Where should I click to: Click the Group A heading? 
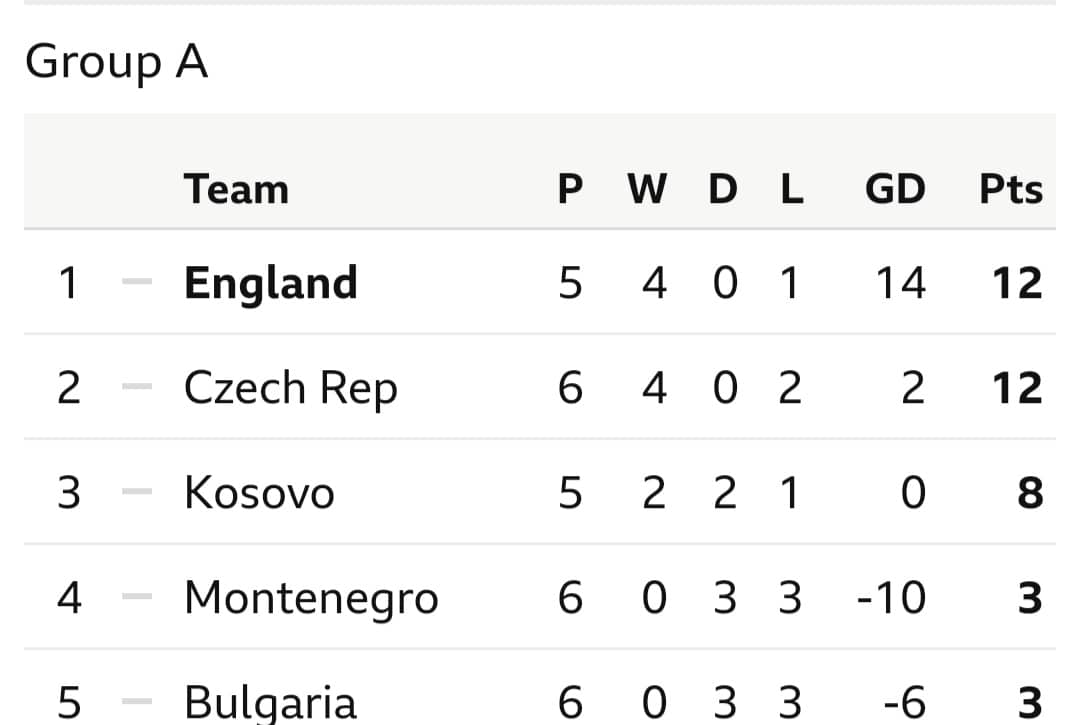pos(116,62)
